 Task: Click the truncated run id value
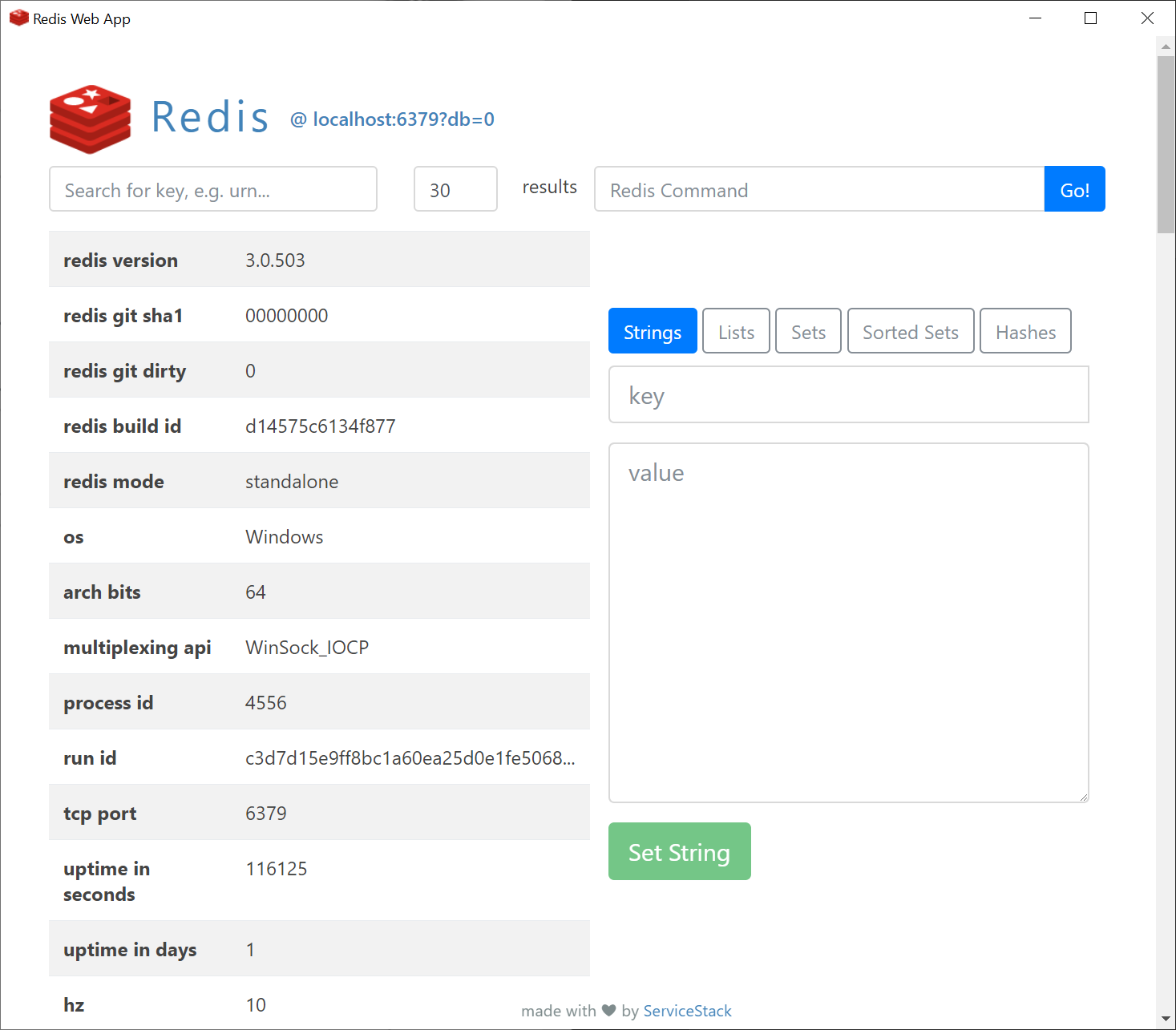click(410, 758)
